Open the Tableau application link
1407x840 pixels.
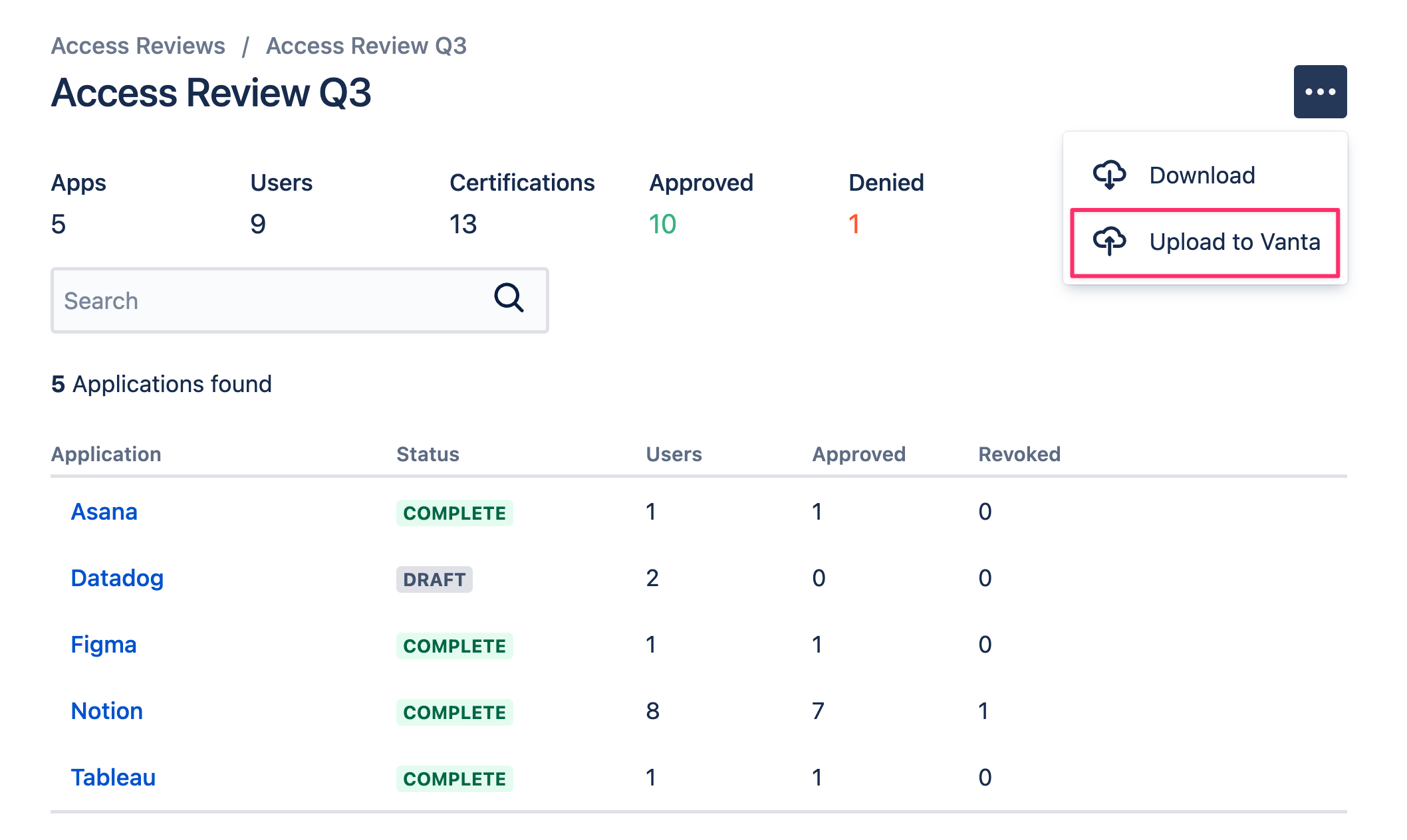(x=113, y=778)
